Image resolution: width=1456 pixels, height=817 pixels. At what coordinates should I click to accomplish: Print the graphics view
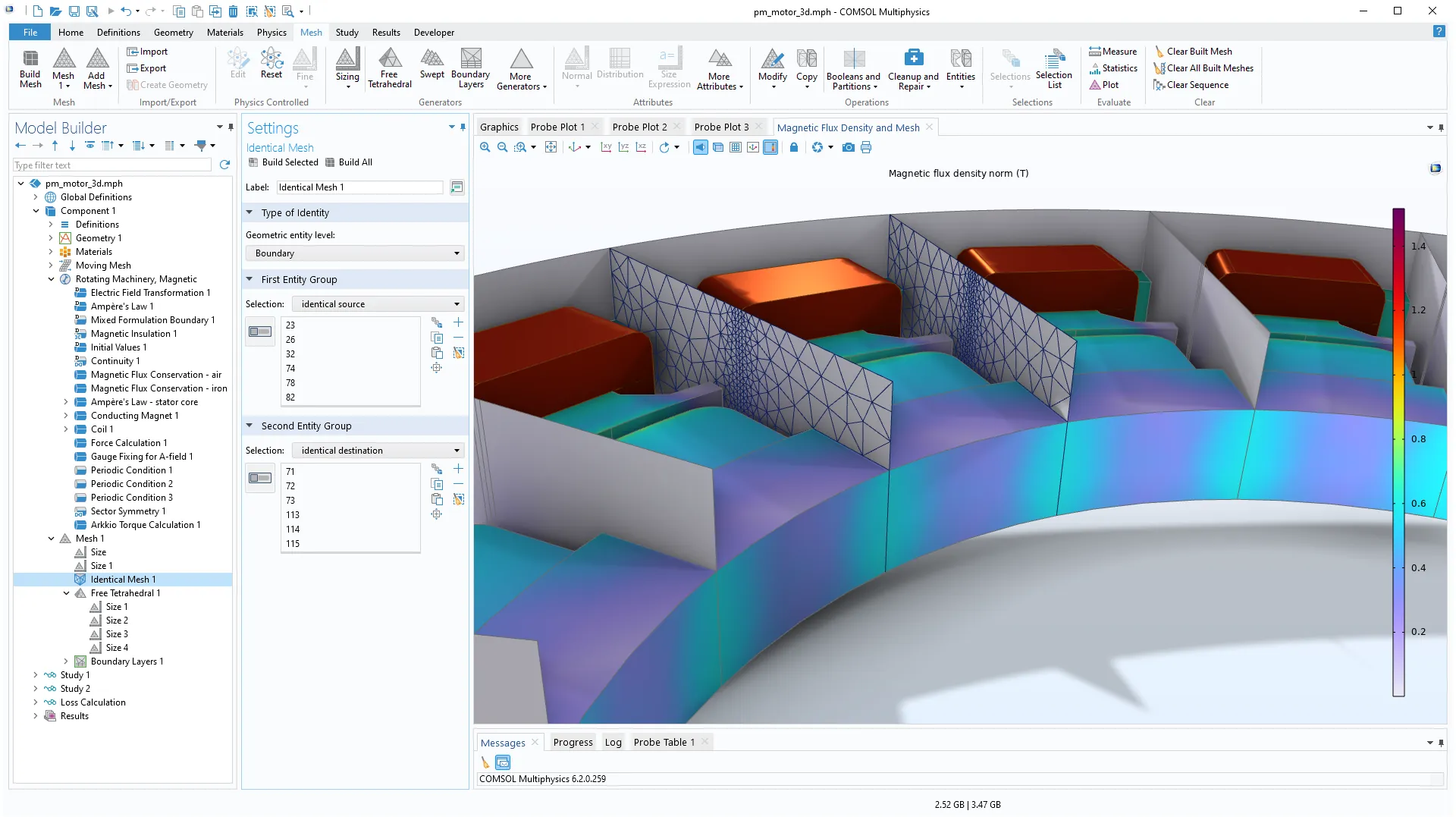point(866,147)
